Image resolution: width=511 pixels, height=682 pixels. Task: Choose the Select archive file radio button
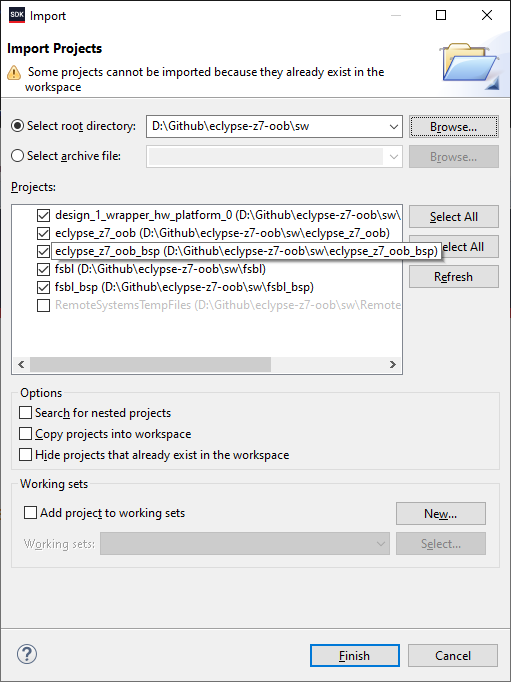[x=17, y=156]
